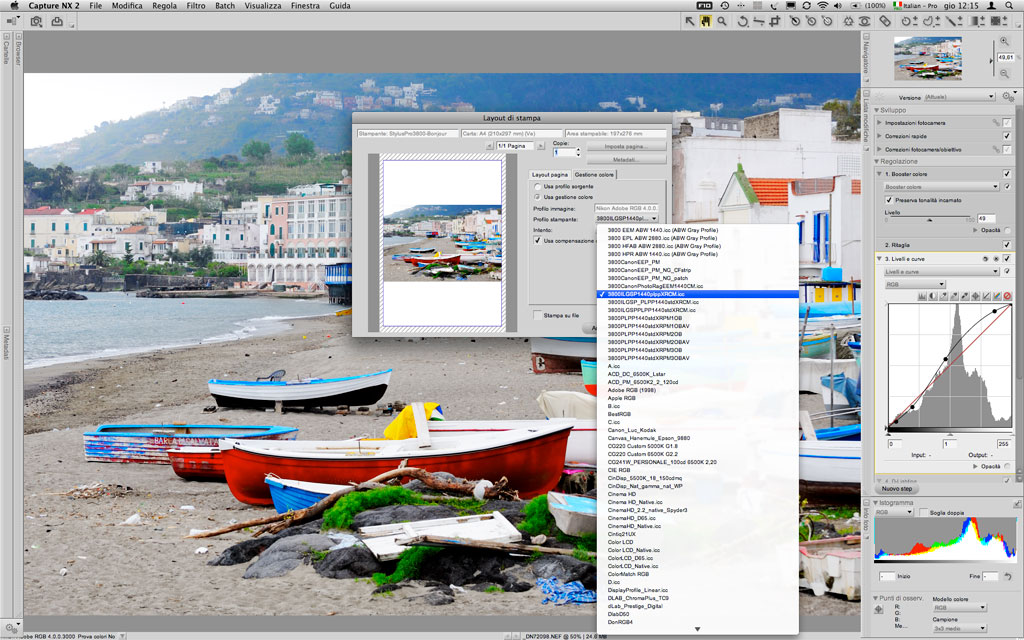
Task: Open the Regola menu
Action: 165,5
